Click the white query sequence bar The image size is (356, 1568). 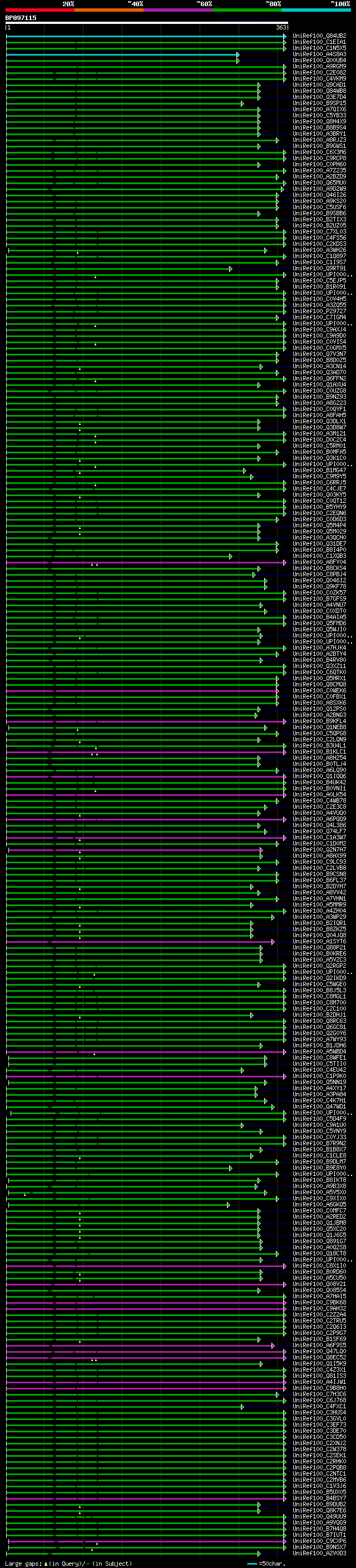(x=147, y=22)
